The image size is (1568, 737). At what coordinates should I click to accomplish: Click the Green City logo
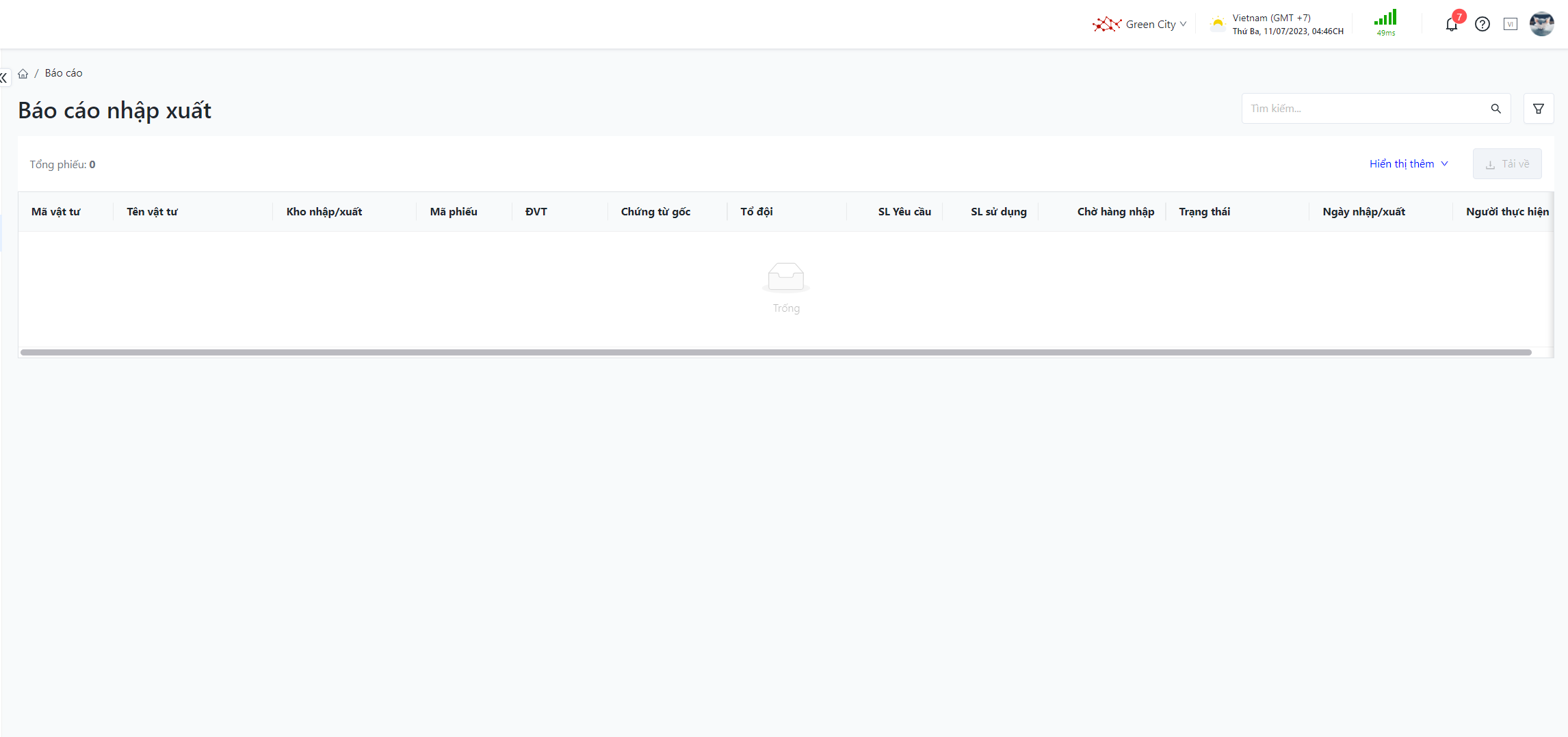coord(1107,25)
